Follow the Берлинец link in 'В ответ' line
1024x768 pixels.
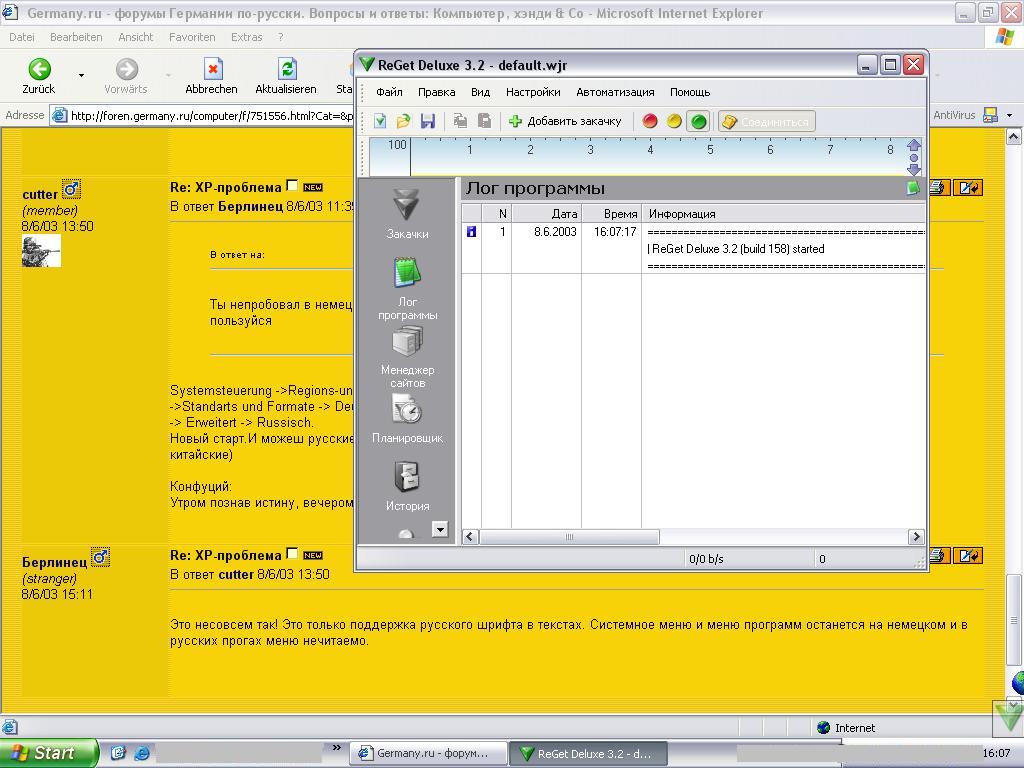(250, 206)
